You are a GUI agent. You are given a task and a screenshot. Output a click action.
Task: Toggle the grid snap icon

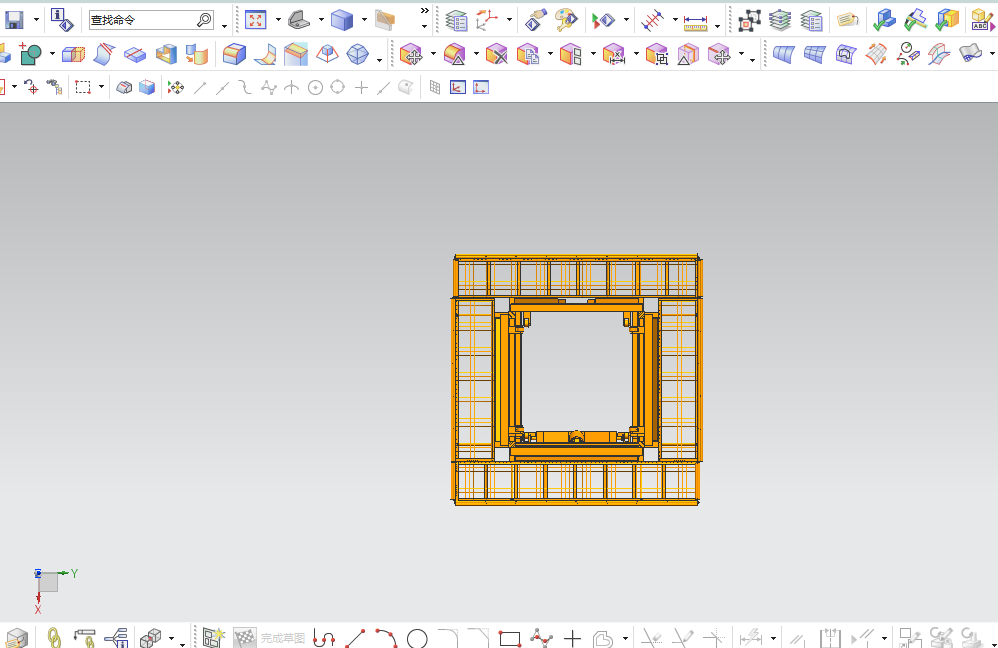435,87
